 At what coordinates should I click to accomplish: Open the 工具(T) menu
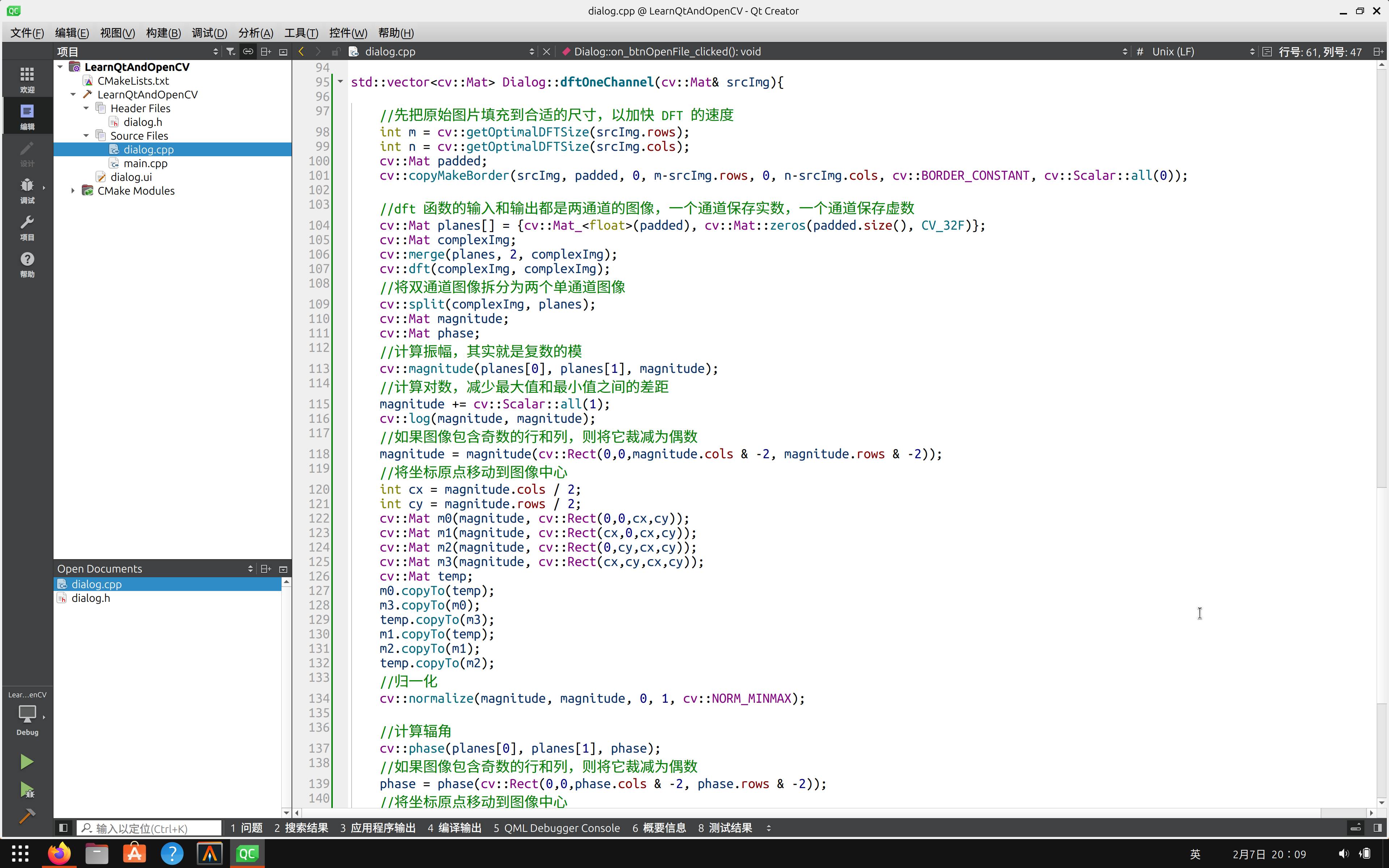[301, 33]
